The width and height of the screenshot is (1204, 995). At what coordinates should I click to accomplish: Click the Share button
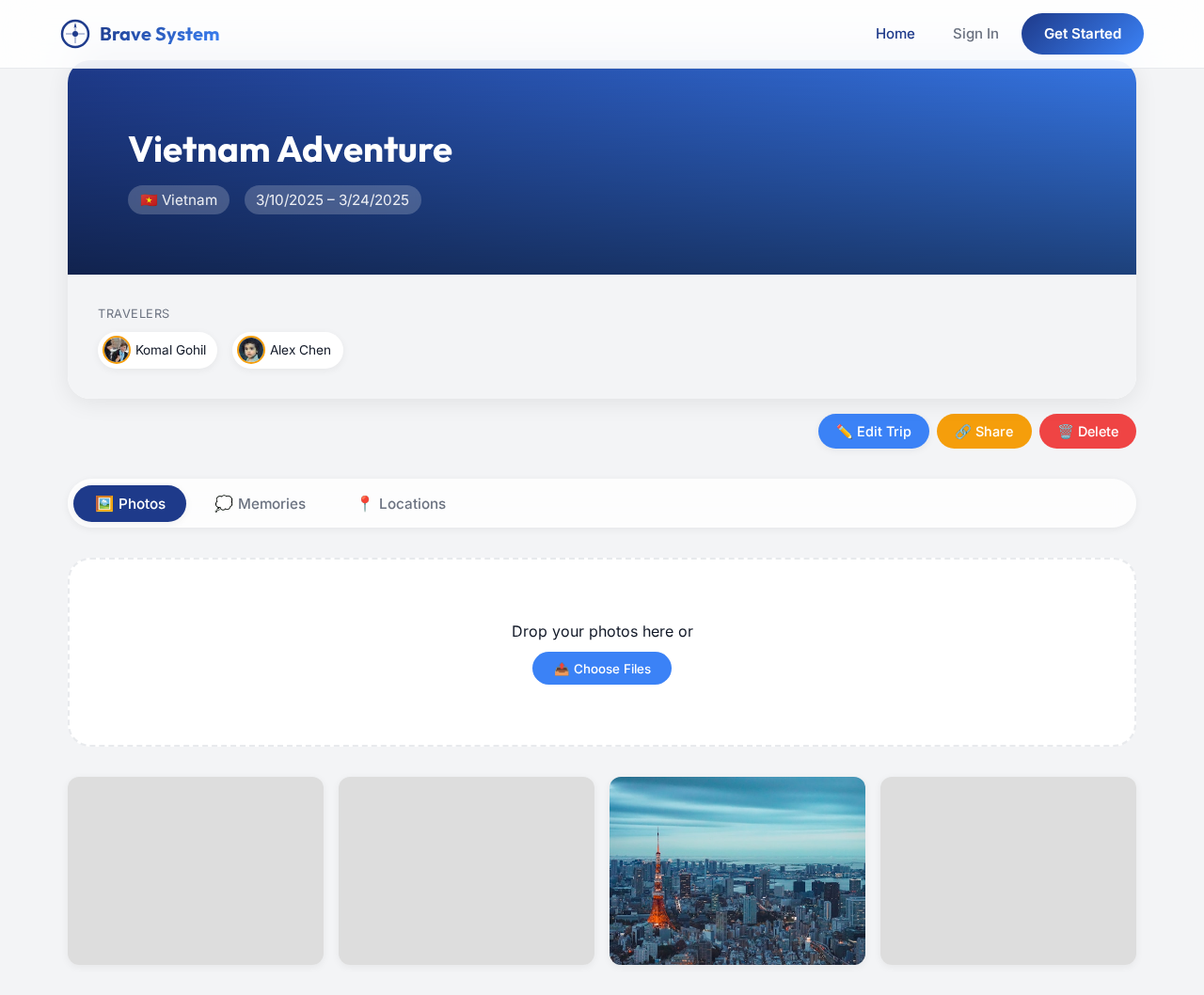(984, 431)
